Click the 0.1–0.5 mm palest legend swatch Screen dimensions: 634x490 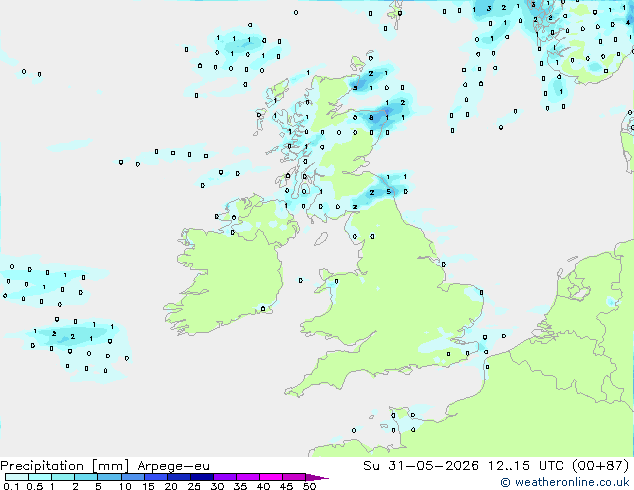17,477
